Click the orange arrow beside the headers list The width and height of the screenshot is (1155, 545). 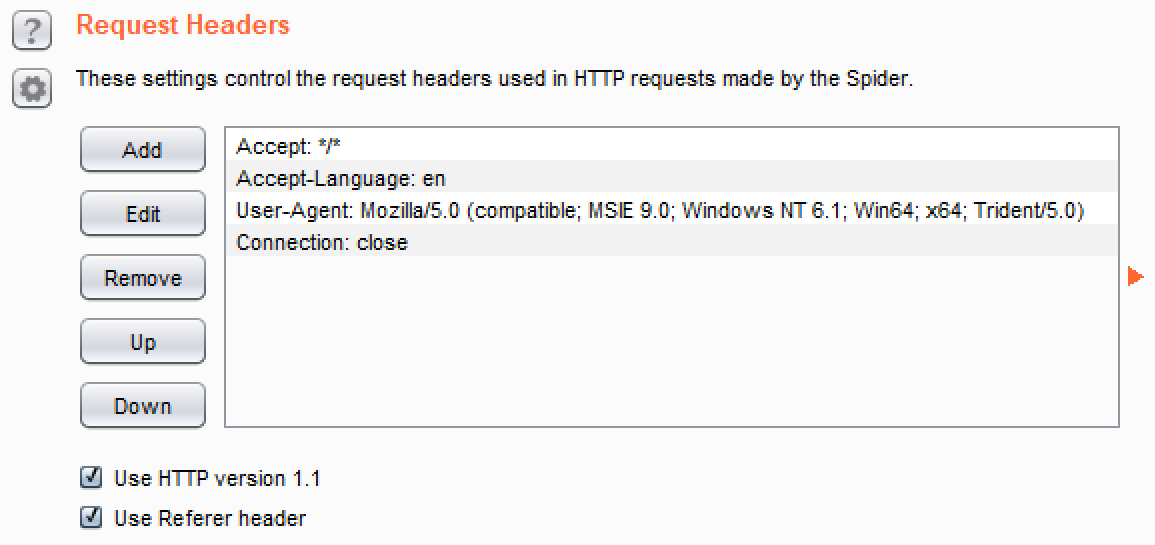1134,276
